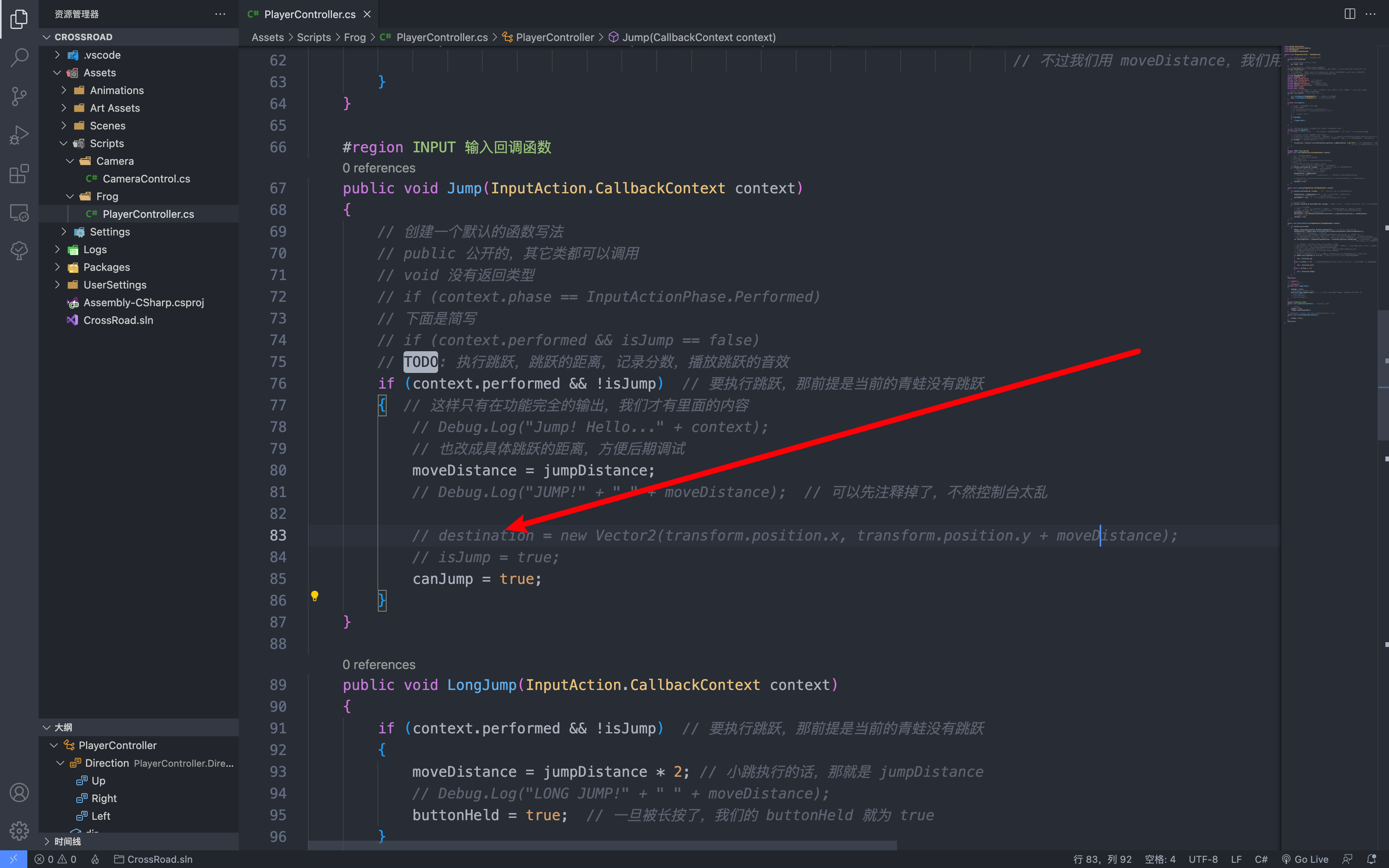1389x868 pixels.
Task: Collapse PlayerController in the outline
Action: pos(138,745)
